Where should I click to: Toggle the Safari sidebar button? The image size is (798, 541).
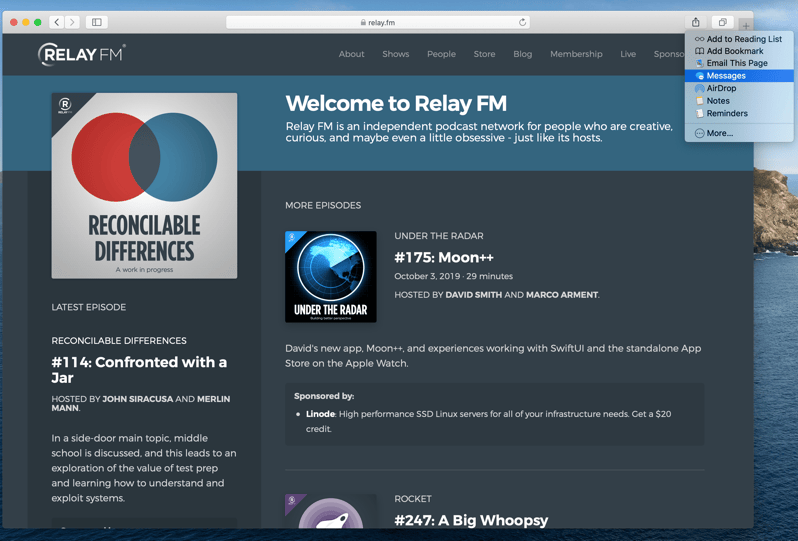[x=97, y=22]
